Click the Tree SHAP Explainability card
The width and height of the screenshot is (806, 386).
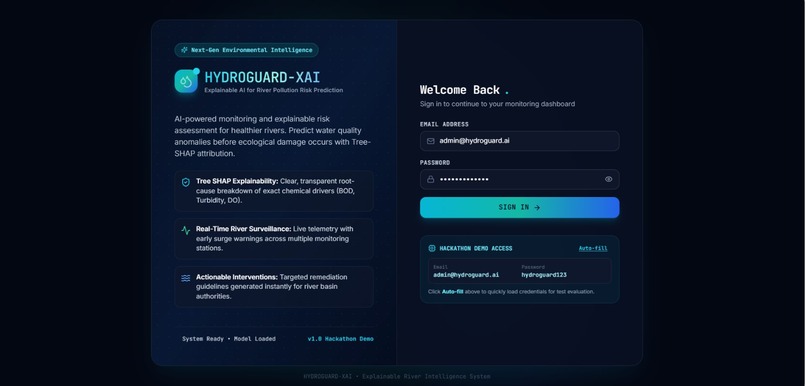click(274, 191)
